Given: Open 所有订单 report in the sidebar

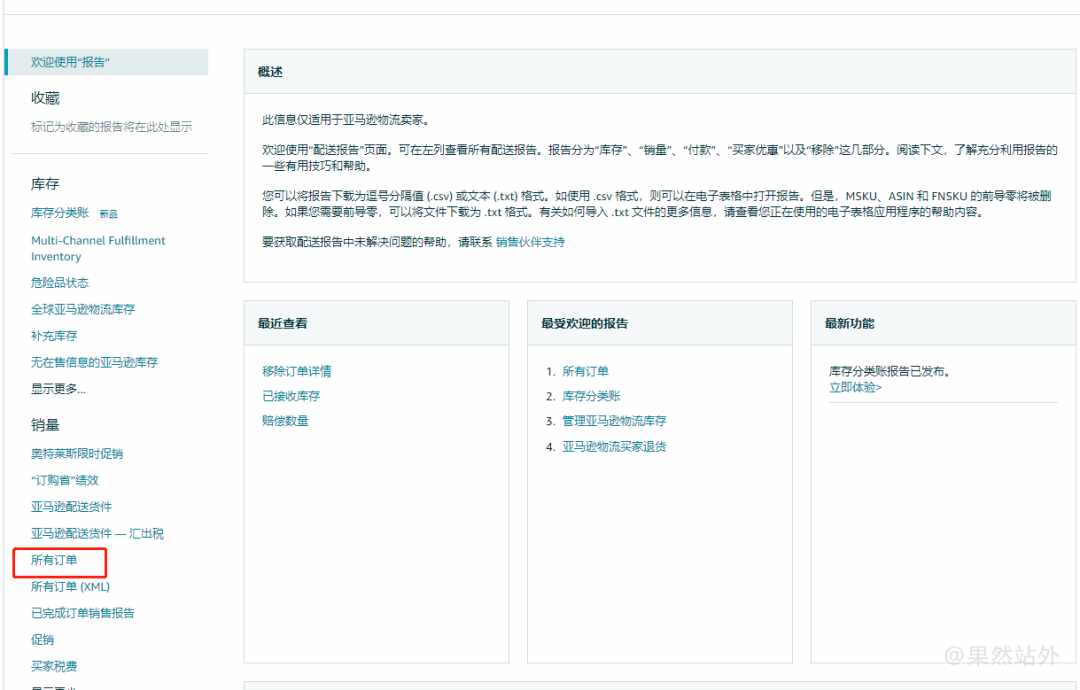Looking at the screenshot, I should click(x=54, y=560).
